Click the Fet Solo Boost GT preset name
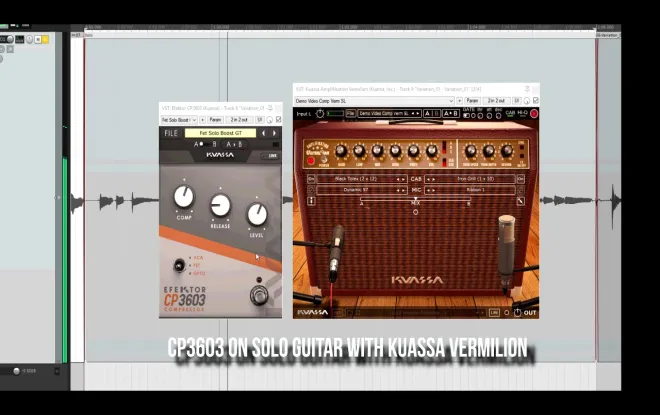Image resolution: width=660 pixels, height=415 pixels. point(220,133)
